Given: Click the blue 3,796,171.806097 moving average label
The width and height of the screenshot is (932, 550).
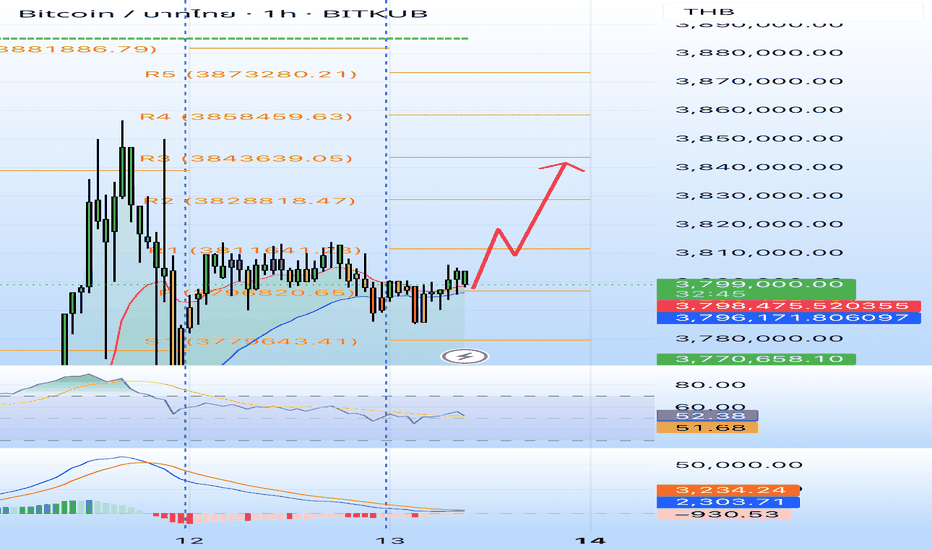Looking at the screenshot, I should click(789, 318).
